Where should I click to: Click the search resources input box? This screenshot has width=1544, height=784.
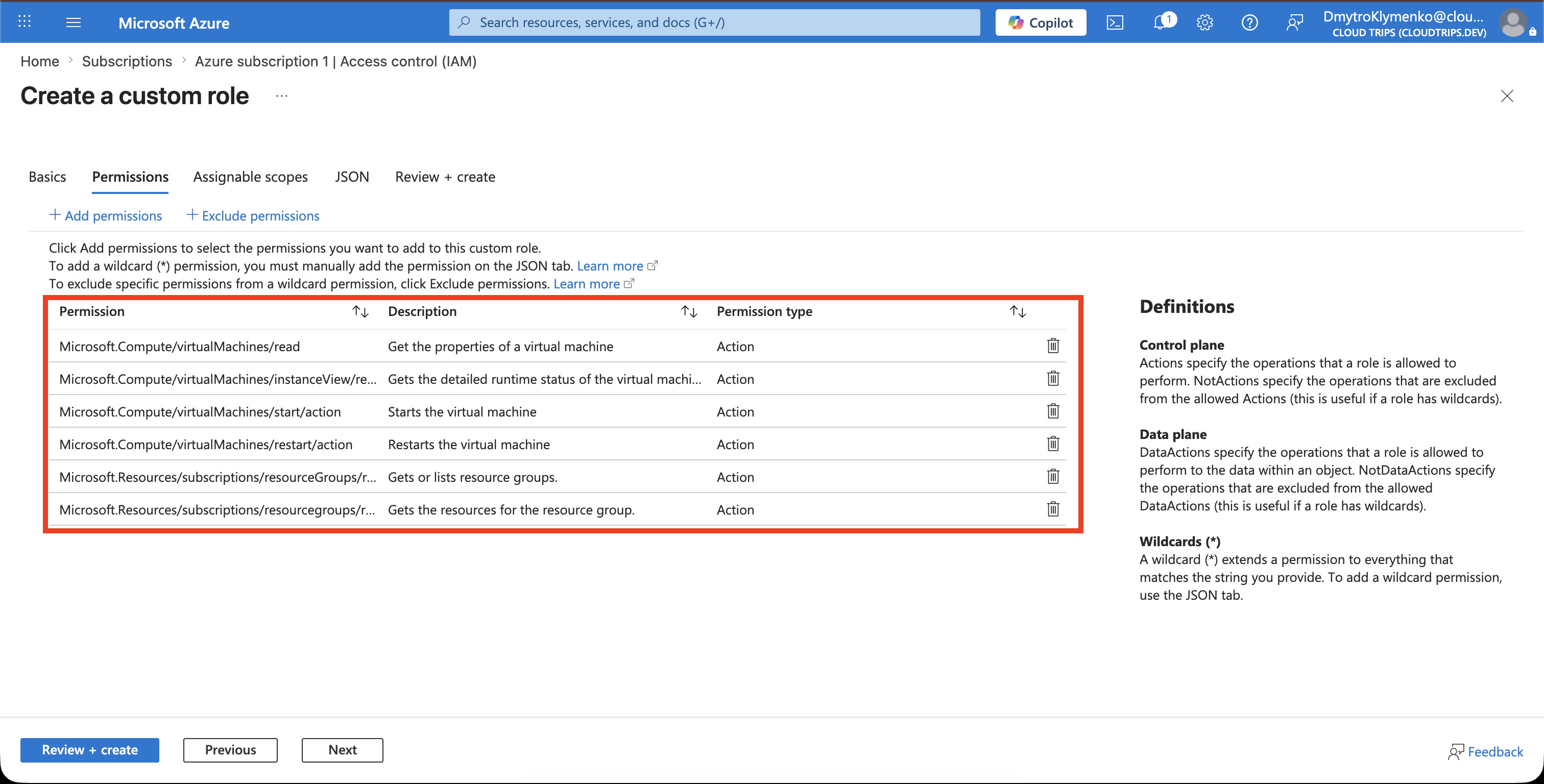coord(714,23)
